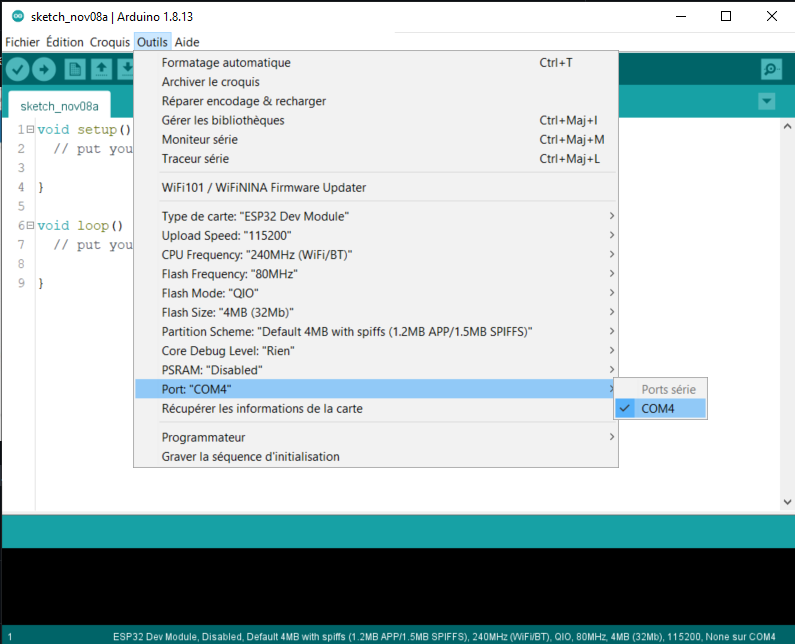Click the "void setup()" code line

(x=84, y=130)
